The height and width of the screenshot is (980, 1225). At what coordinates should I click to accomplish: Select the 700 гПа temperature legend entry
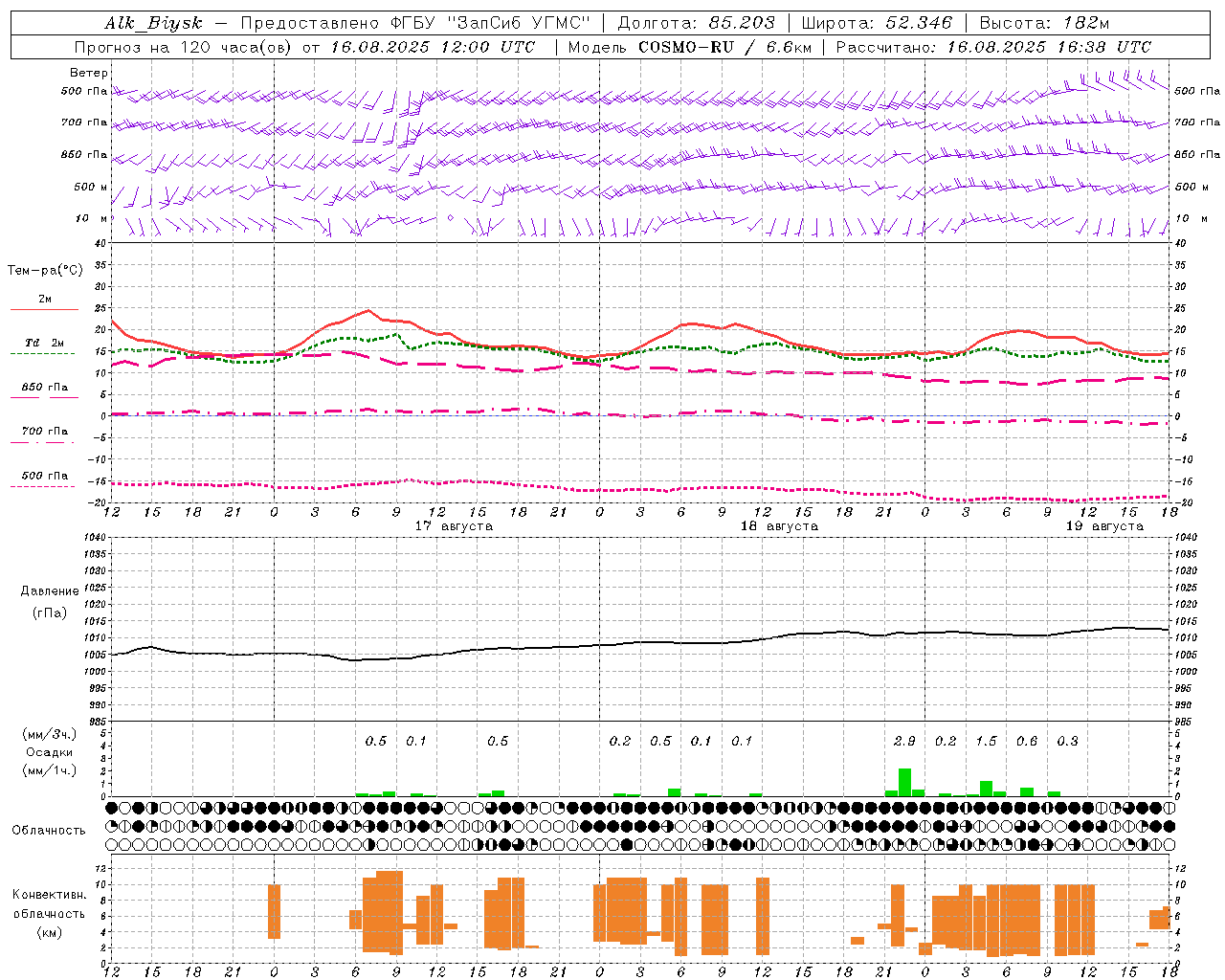pos(44,432)
